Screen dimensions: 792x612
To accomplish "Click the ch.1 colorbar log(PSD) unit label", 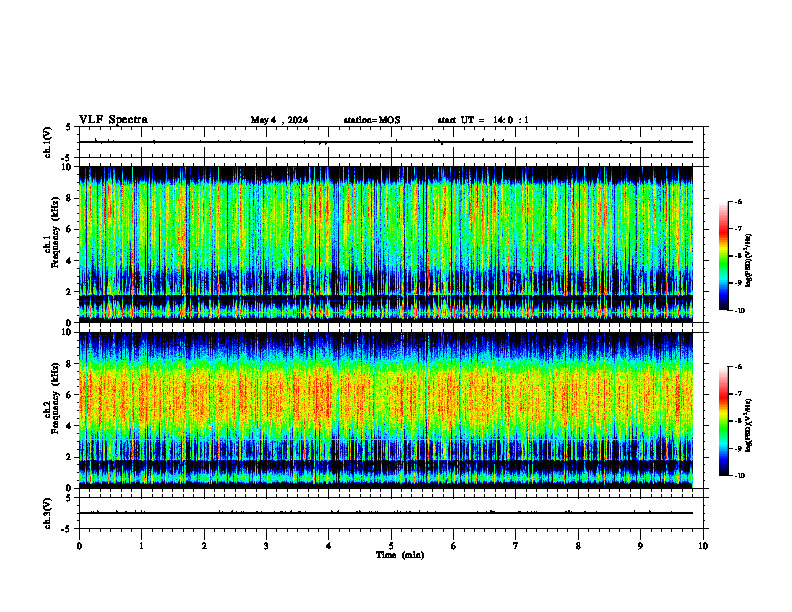I will coord(748,260).
